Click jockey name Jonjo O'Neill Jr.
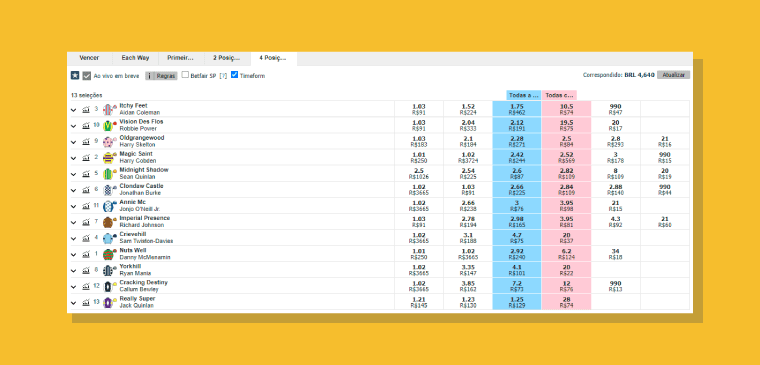This screenshot has width=760, height=365. click(140, 209)
